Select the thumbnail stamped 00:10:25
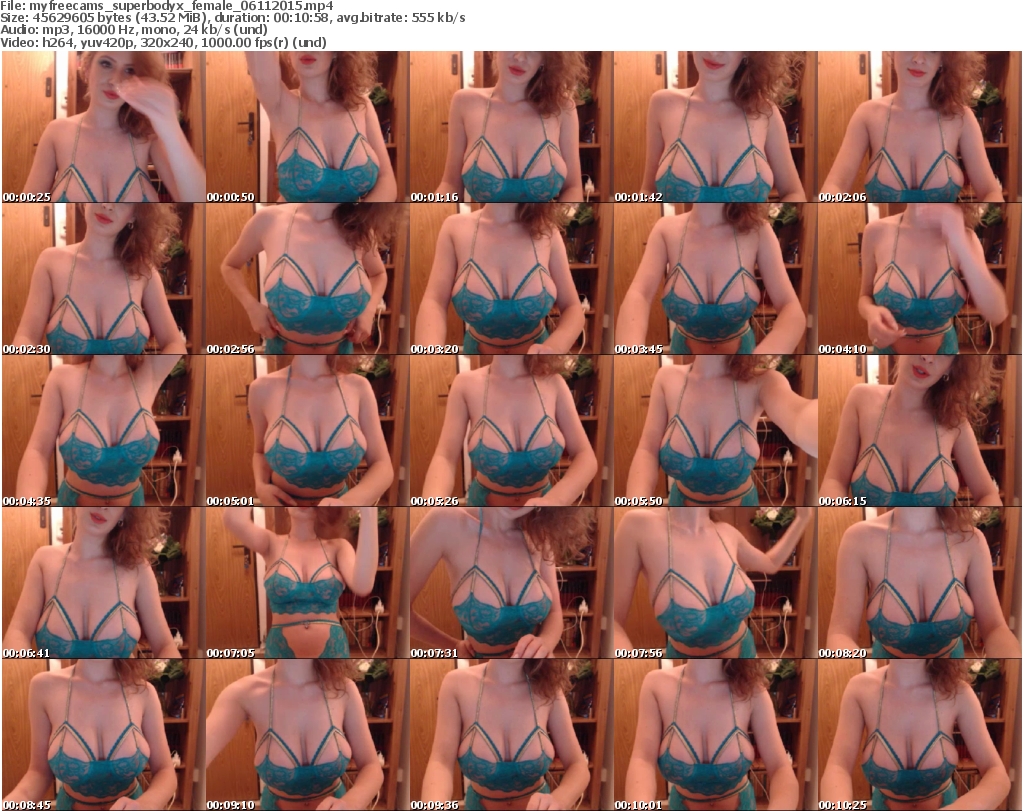 920,735
